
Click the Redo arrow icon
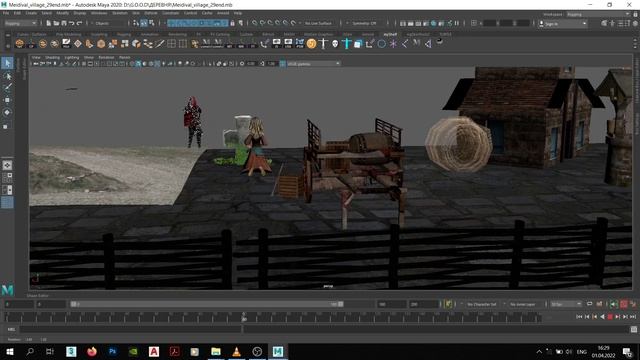pyautogui.click(x=79, y=23)
